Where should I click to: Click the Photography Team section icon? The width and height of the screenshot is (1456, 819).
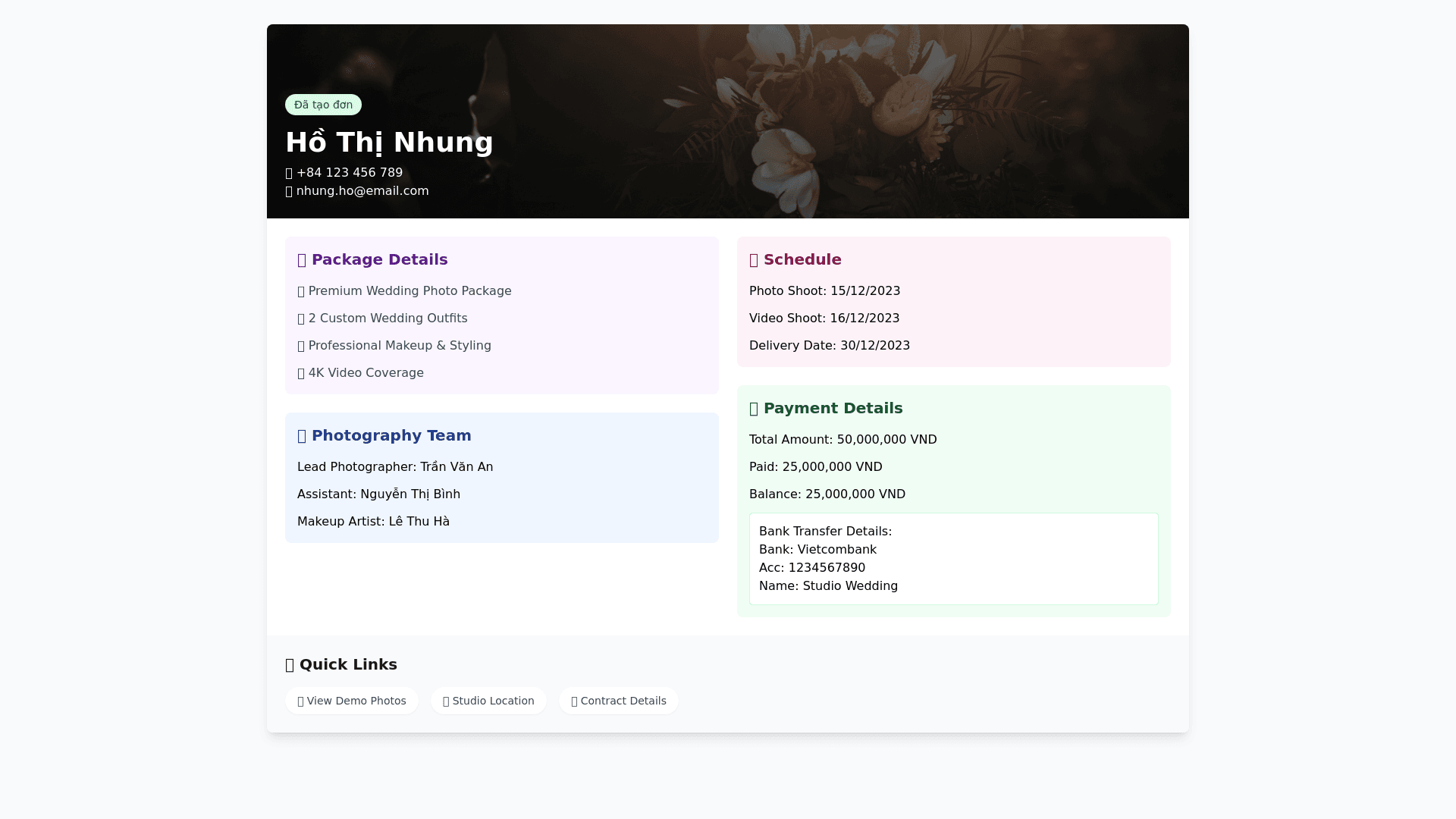click(303, 435)
